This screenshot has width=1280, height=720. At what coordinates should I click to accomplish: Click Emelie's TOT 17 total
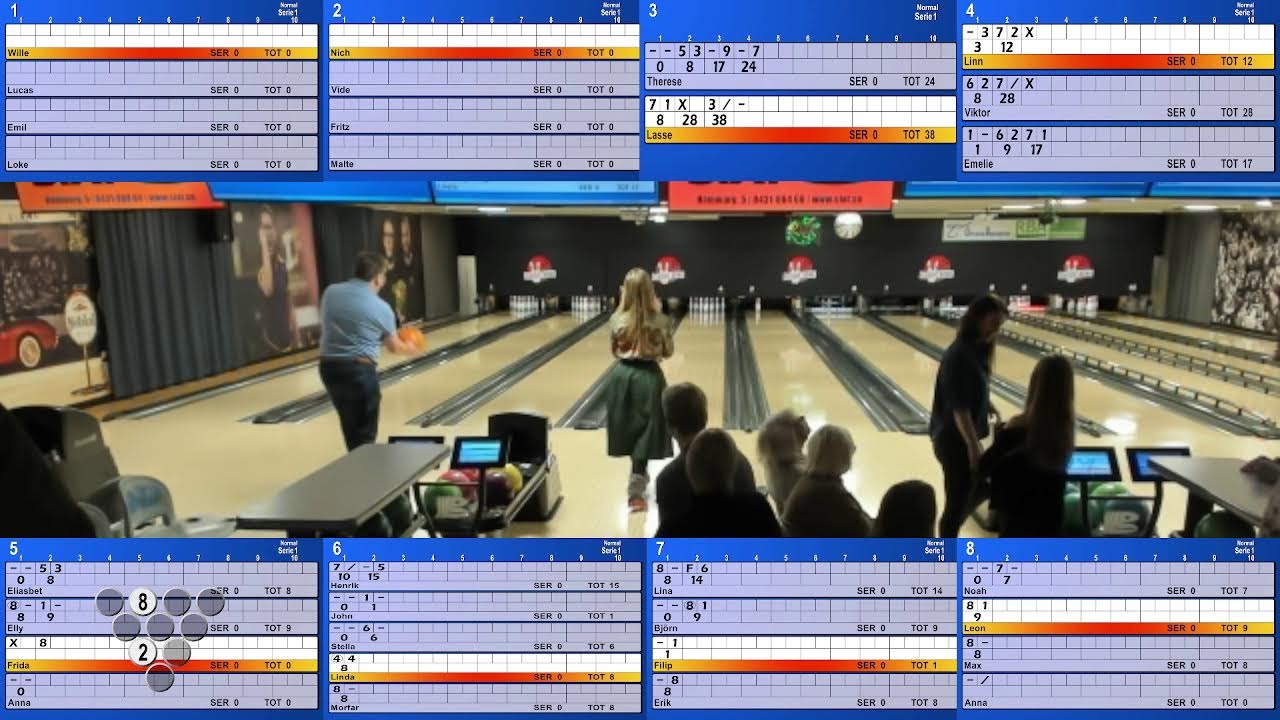(x=1237, y=164)
